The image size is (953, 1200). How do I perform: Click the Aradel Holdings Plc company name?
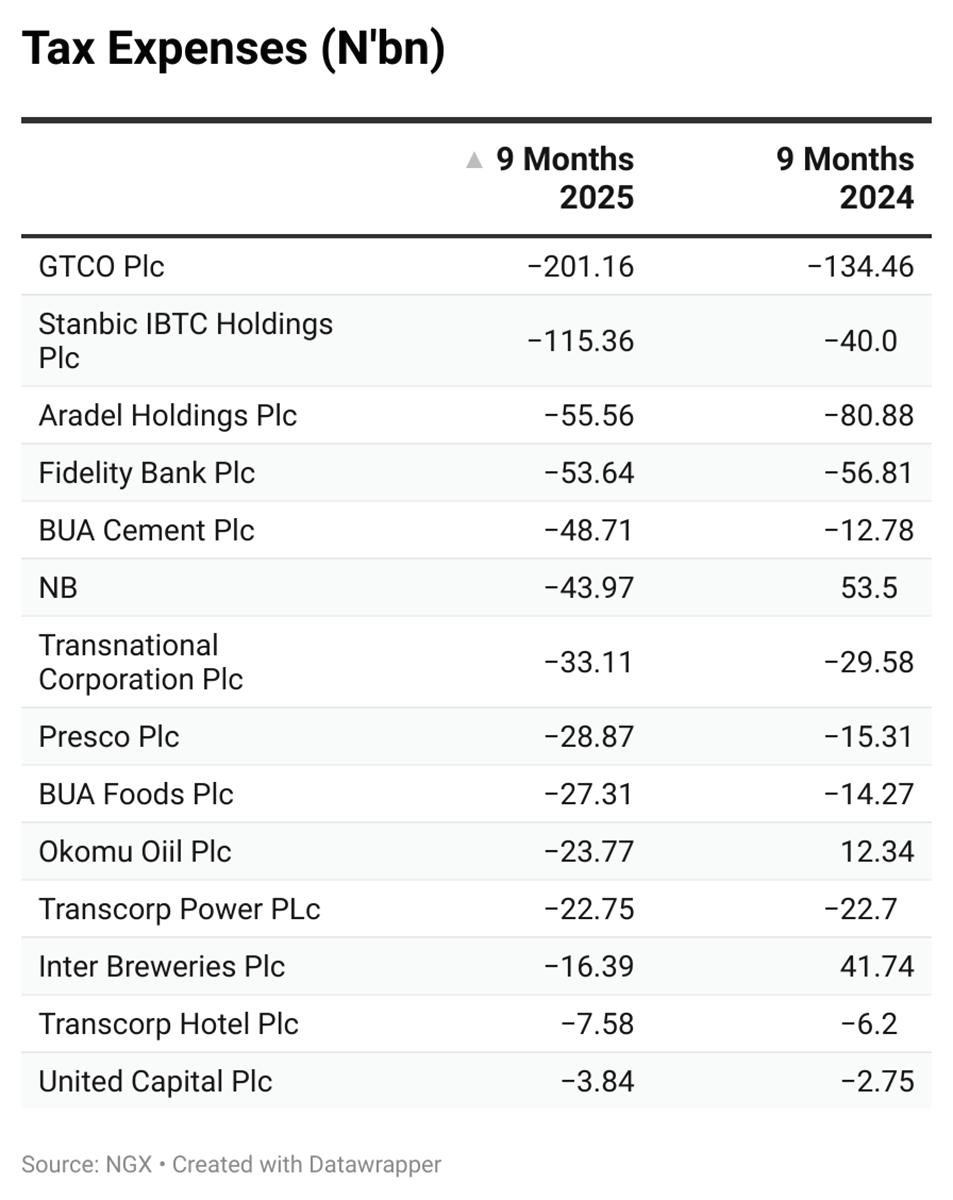[167, 415]
